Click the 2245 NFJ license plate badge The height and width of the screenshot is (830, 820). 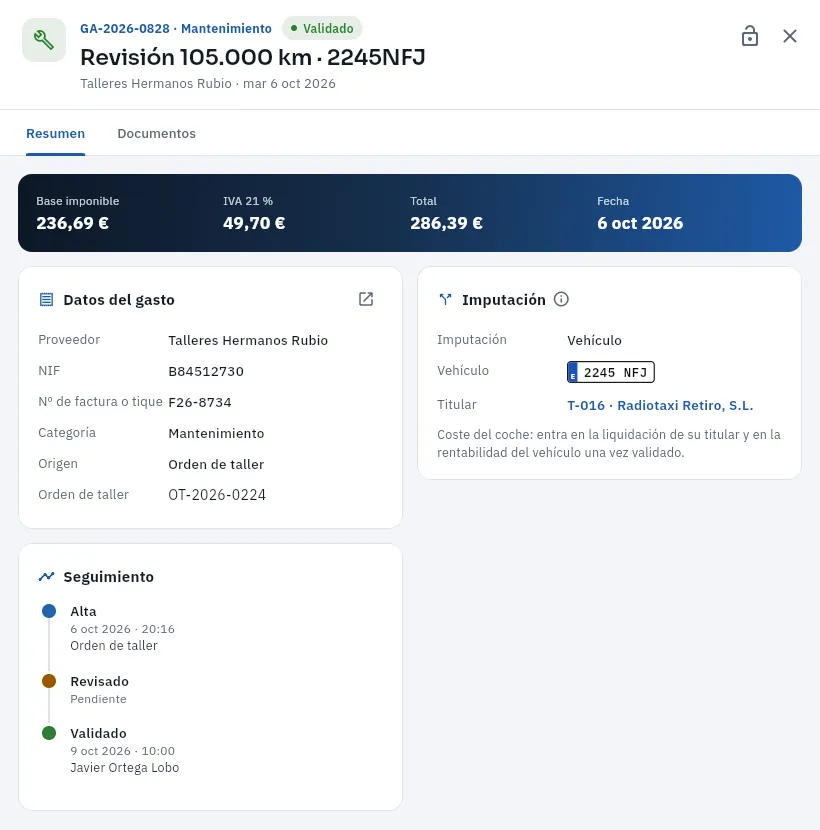pyautogui.click(x=610, y=372)
